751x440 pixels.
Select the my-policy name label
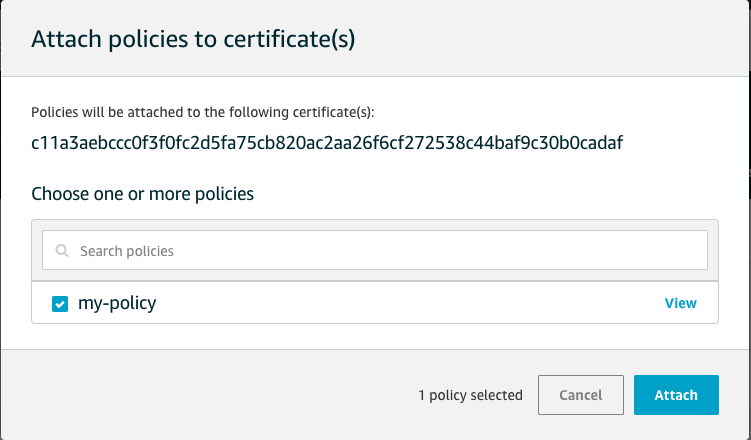coord(117,303)
